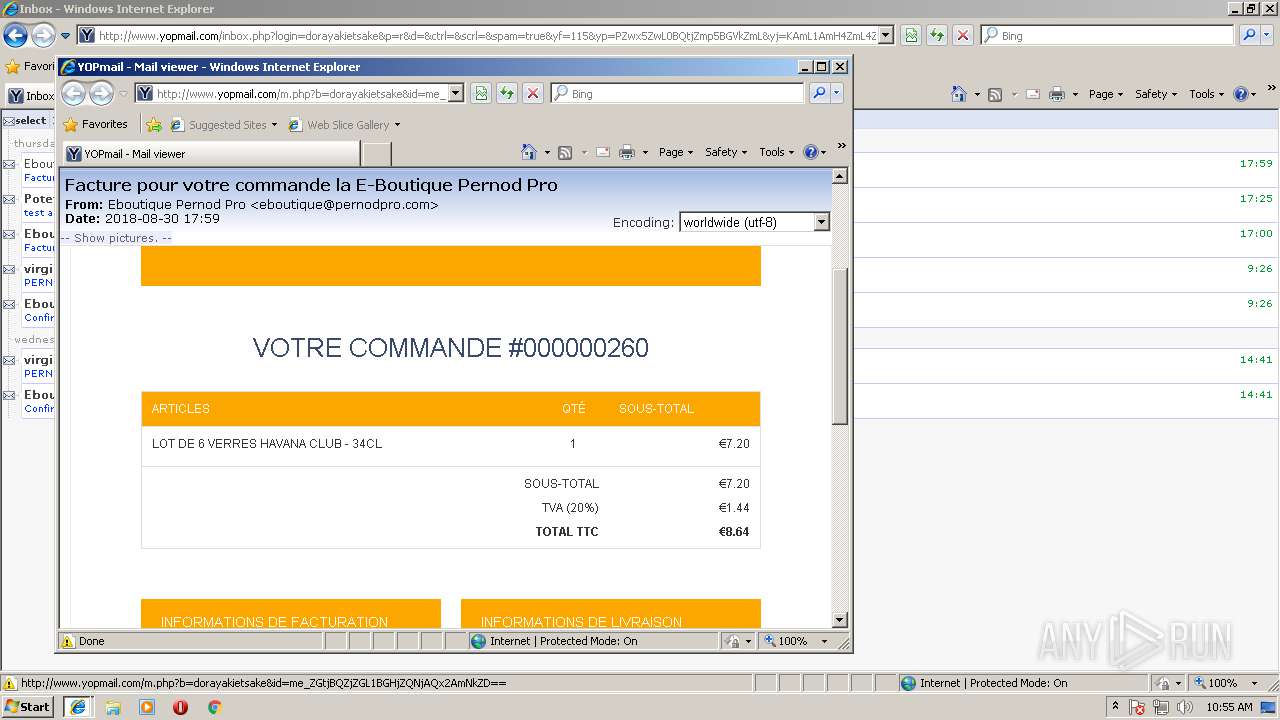The height and width of the screenshot is (720, 1280).
Task: Open Chrome from the taskbar
Action: click(x=214, y=707)
